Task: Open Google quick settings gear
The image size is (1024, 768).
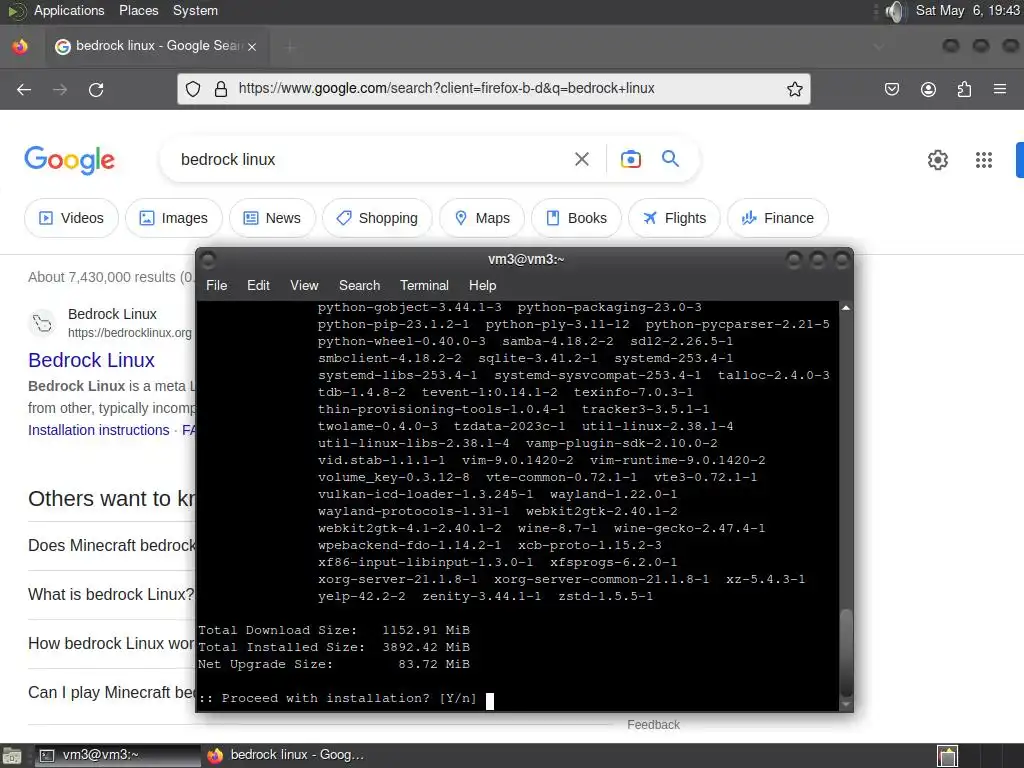Action: click(x=938, y=159)
